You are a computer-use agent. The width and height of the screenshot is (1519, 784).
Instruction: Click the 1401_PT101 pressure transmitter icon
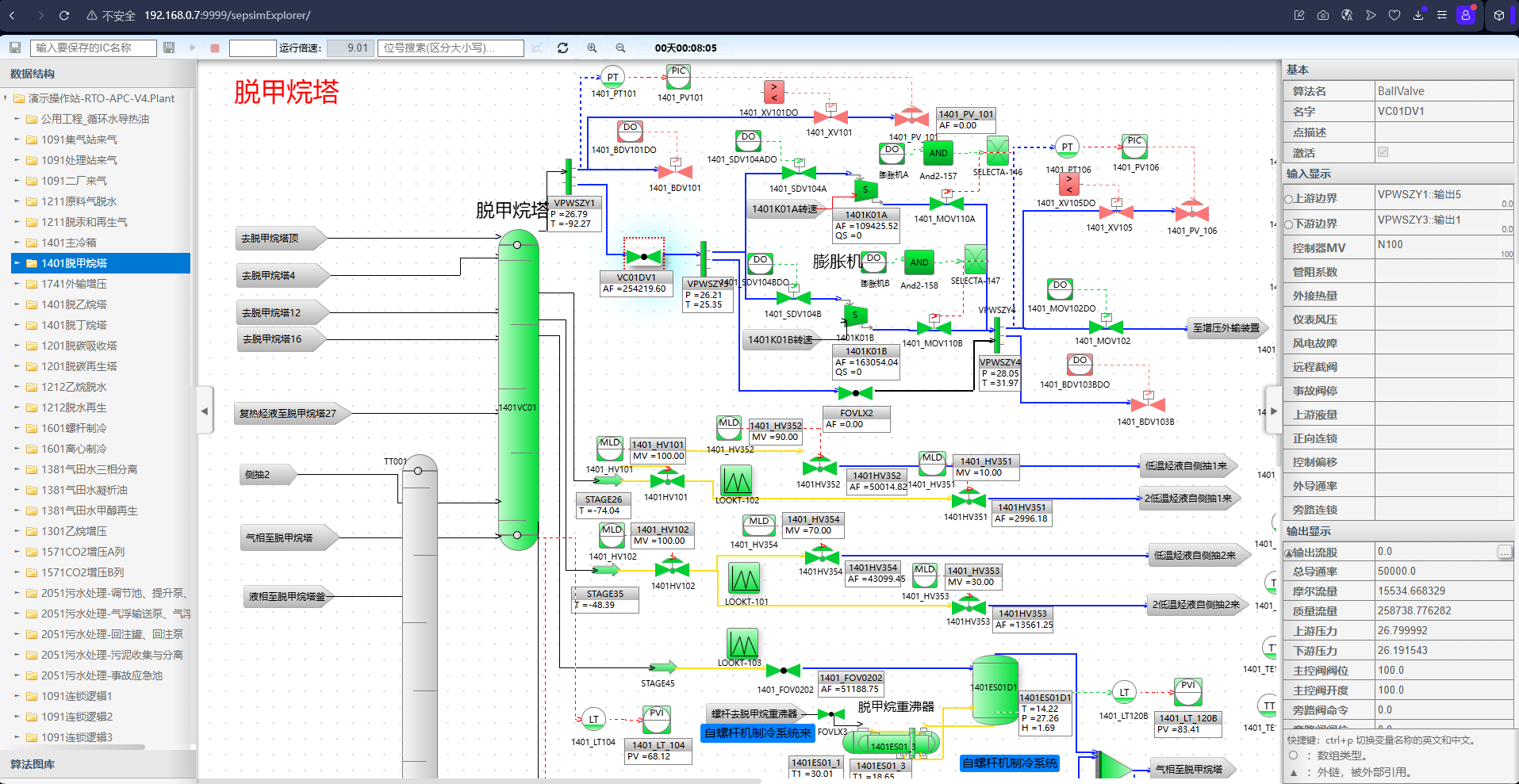(612, 78)
